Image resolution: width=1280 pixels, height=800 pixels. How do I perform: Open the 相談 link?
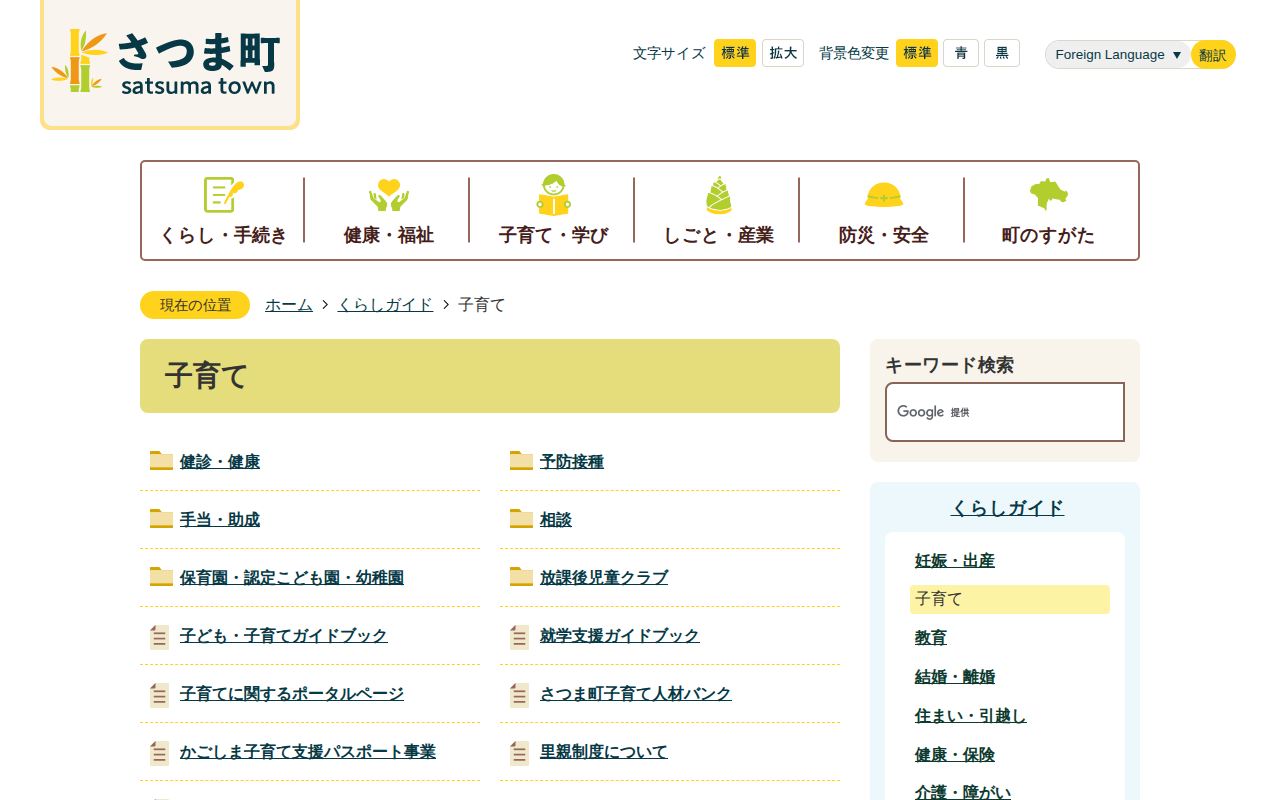[x=556, y=520]
